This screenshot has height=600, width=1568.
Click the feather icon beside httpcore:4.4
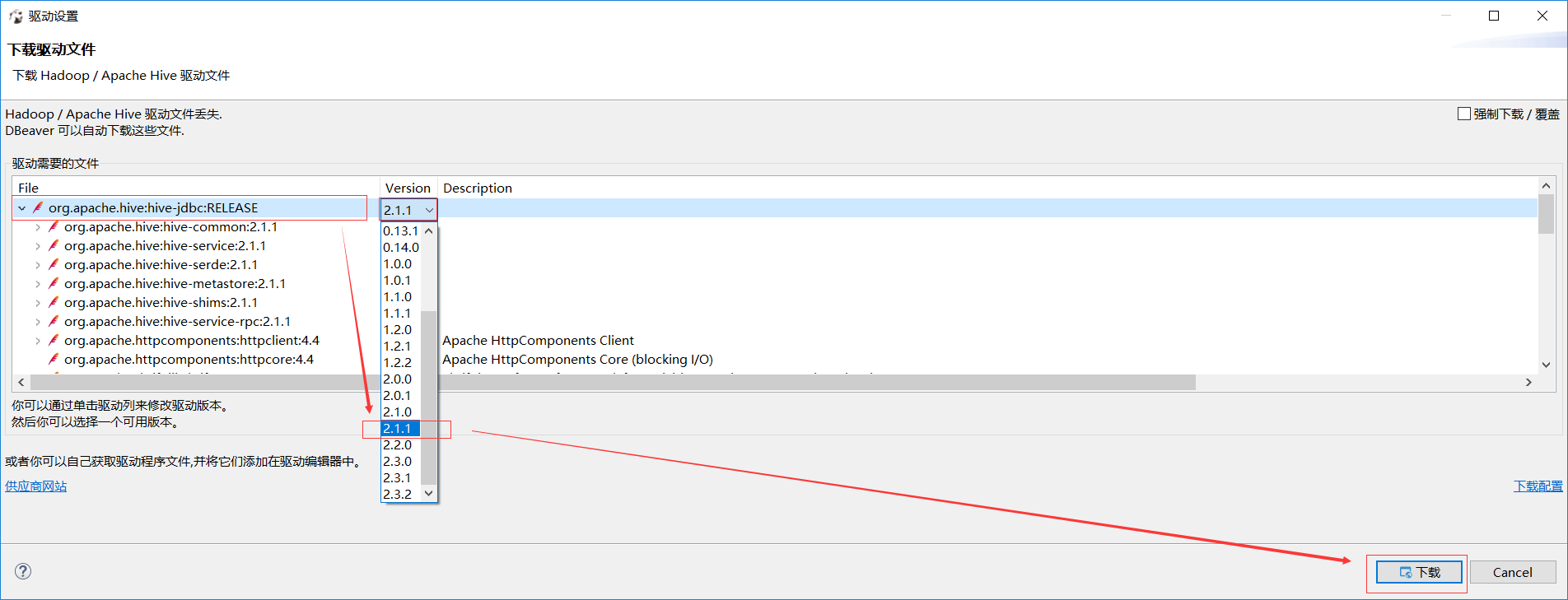coord(54,360)
